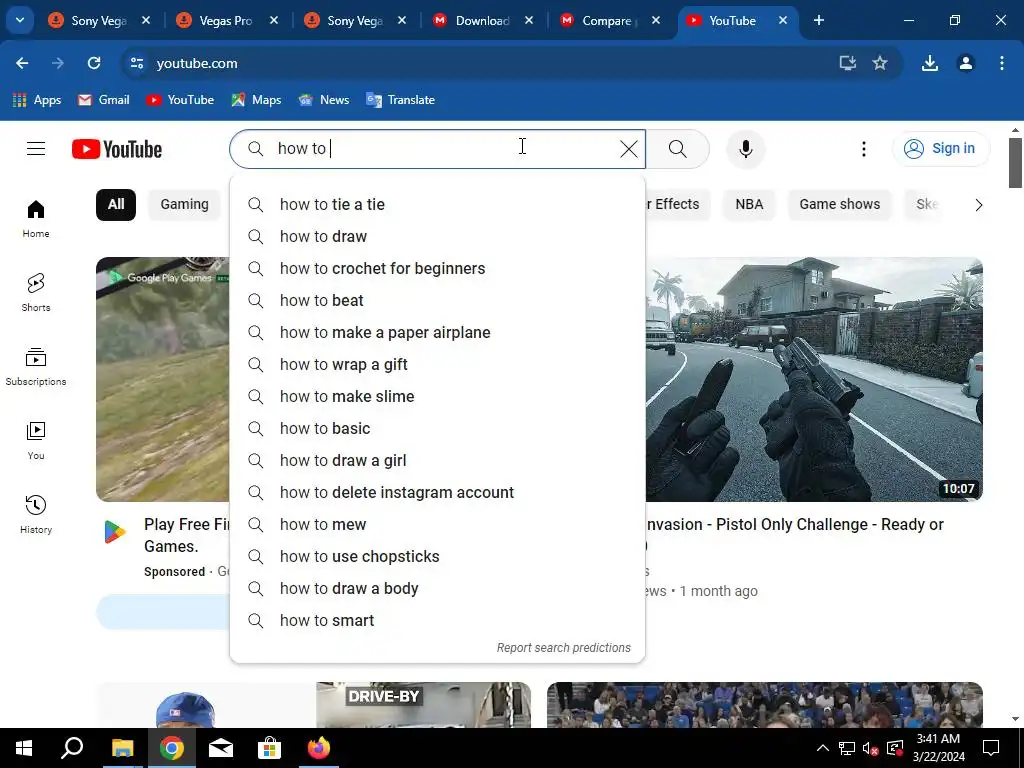Choose suggestion 'how to draw a body'
This screenshot has width=1024, height=768.
[x=438, y=588]
